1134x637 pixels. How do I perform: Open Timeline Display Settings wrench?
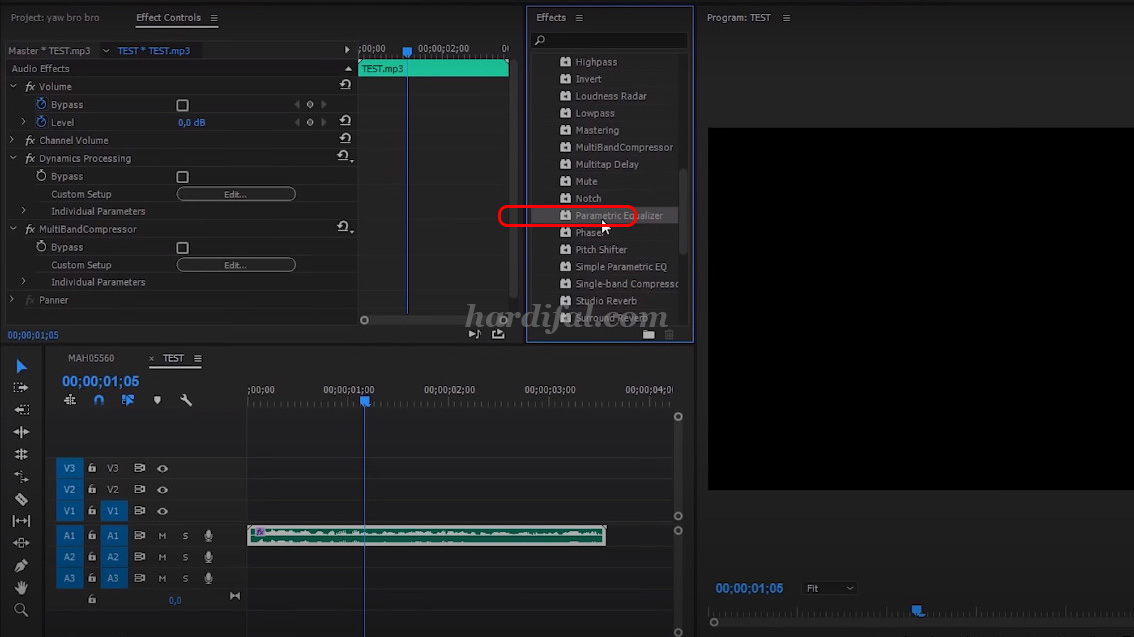click(186, 400)
